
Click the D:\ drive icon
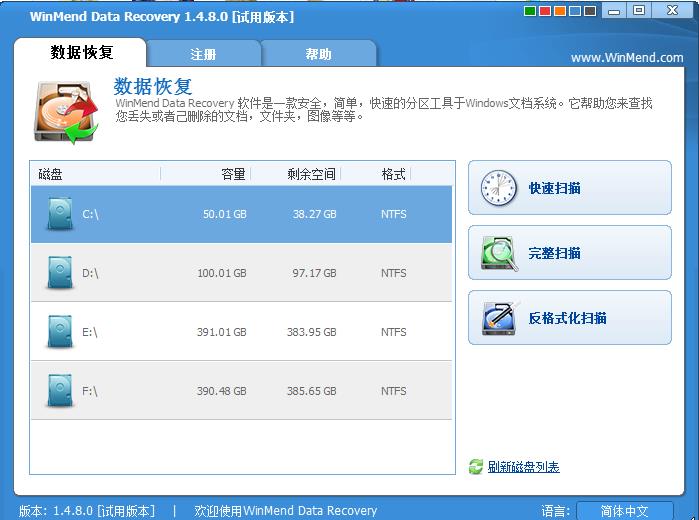coord(60,272)
